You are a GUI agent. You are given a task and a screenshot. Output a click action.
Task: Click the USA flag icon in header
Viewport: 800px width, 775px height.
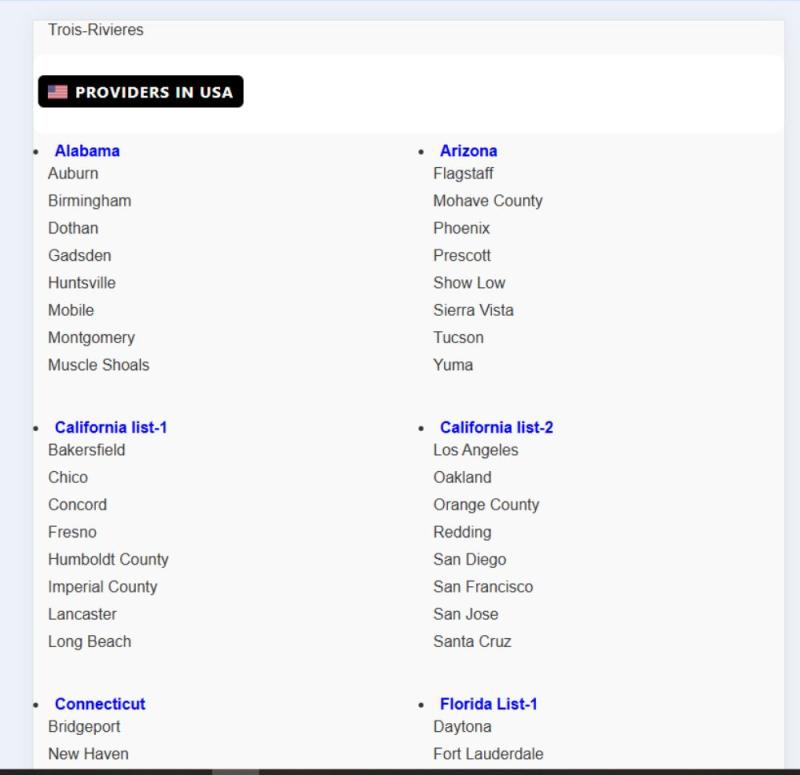[x=58, y=92]
